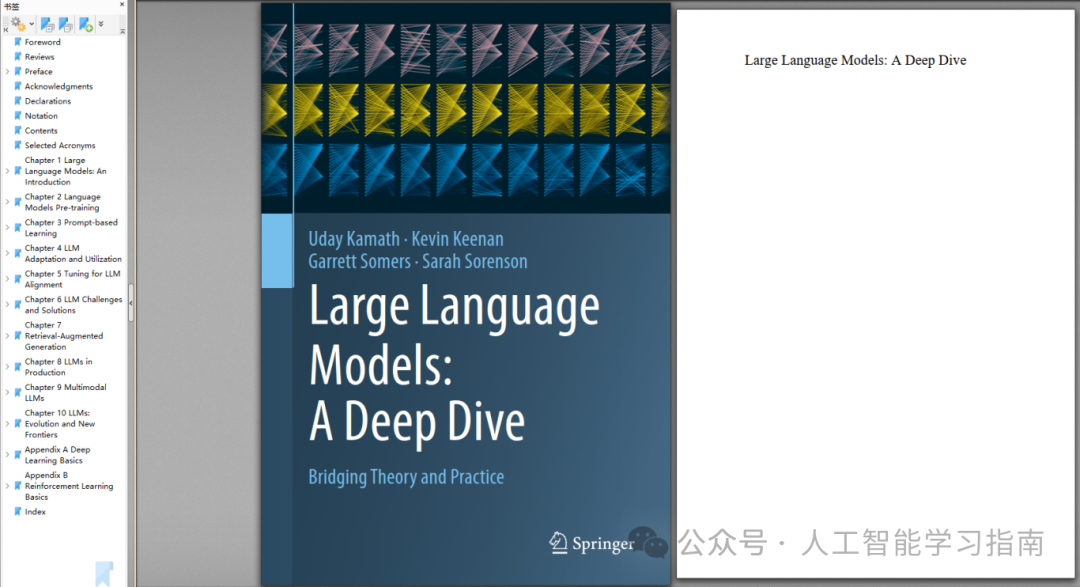Expand the Chapter 4 bookmark node
The width and height of the screenshot is (1080, 587).
tap(8, 253)
